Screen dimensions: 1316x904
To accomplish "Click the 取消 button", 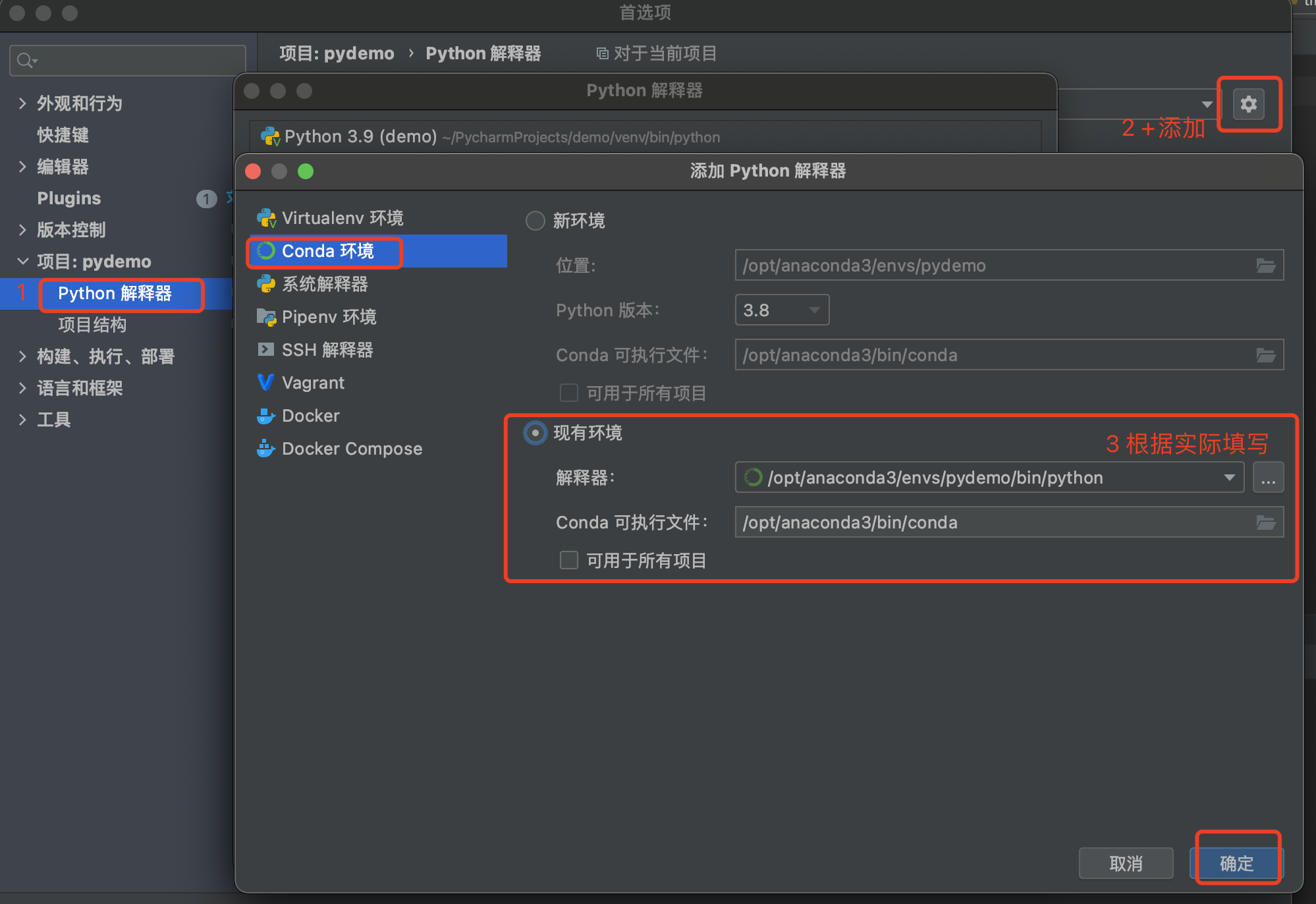I will 1126,863.
